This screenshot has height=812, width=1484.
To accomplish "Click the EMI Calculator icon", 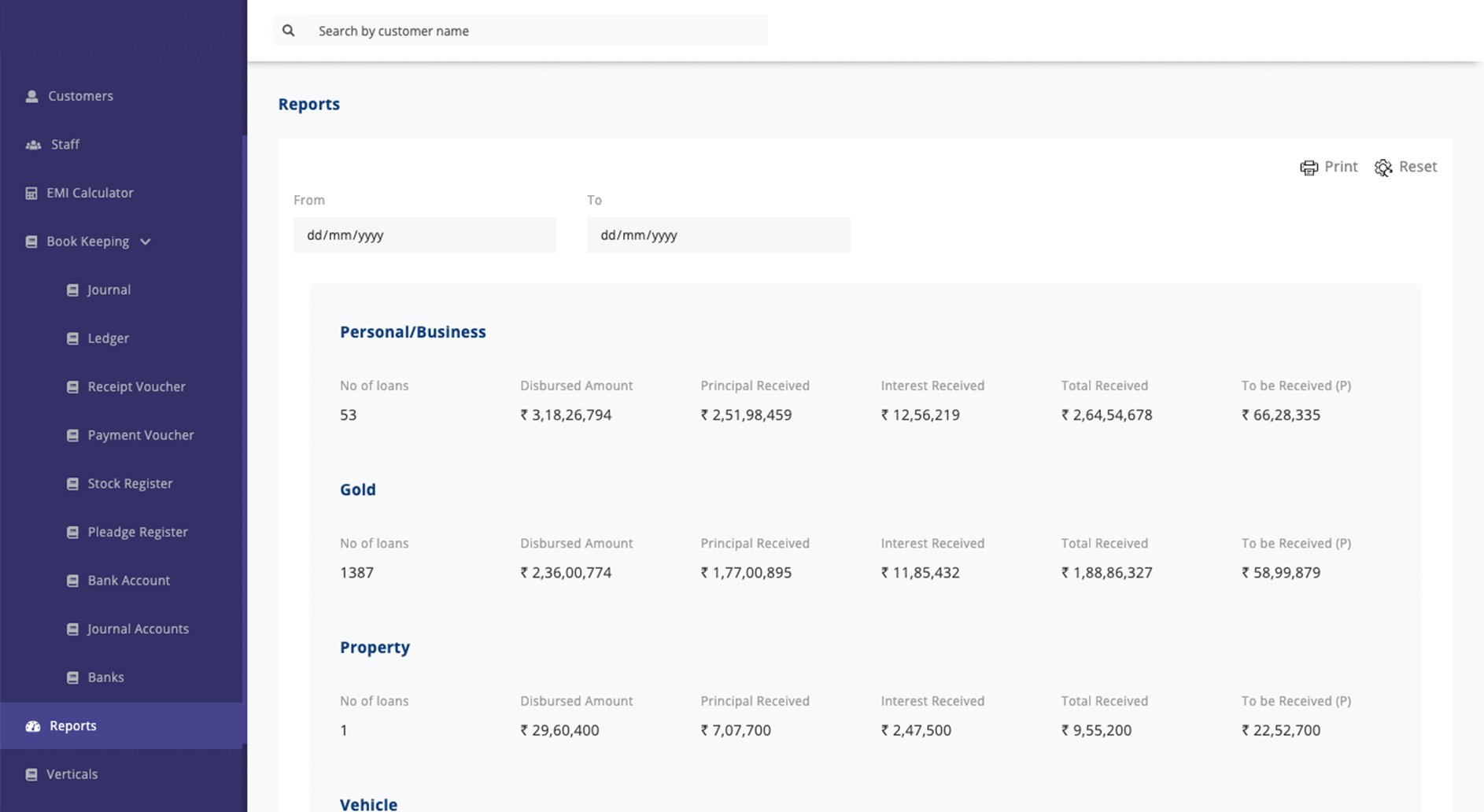I will coord(31,193).
